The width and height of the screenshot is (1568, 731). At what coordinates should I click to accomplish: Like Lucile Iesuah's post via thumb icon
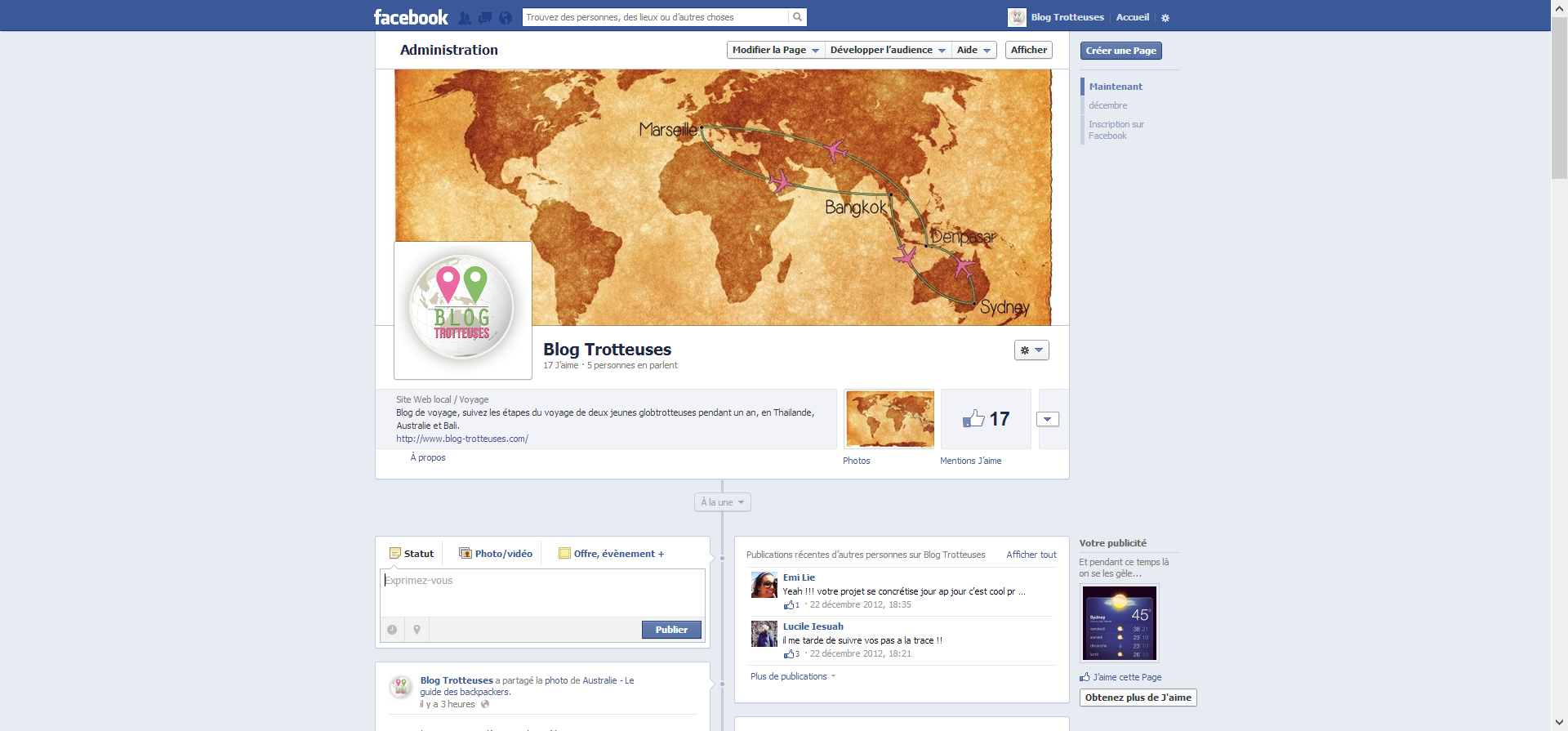coord(789,654)
